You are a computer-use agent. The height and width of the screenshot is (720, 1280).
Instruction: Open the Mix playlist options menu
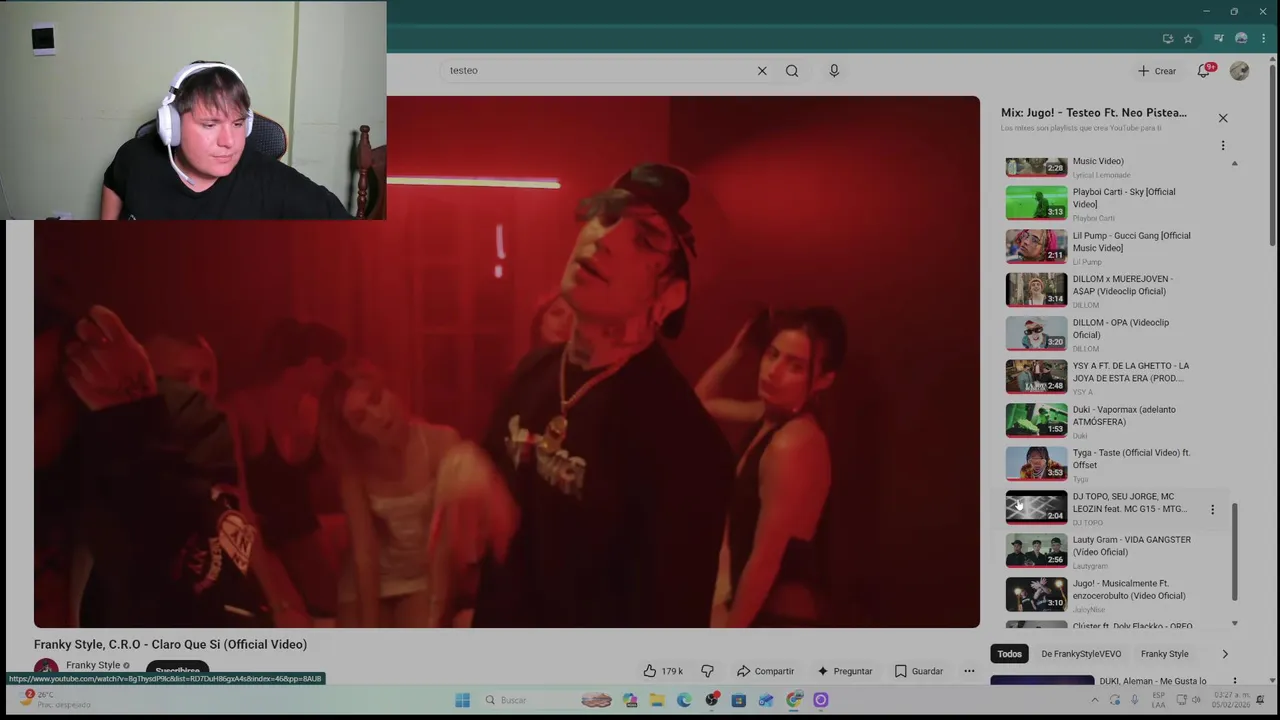[1222, 145]
